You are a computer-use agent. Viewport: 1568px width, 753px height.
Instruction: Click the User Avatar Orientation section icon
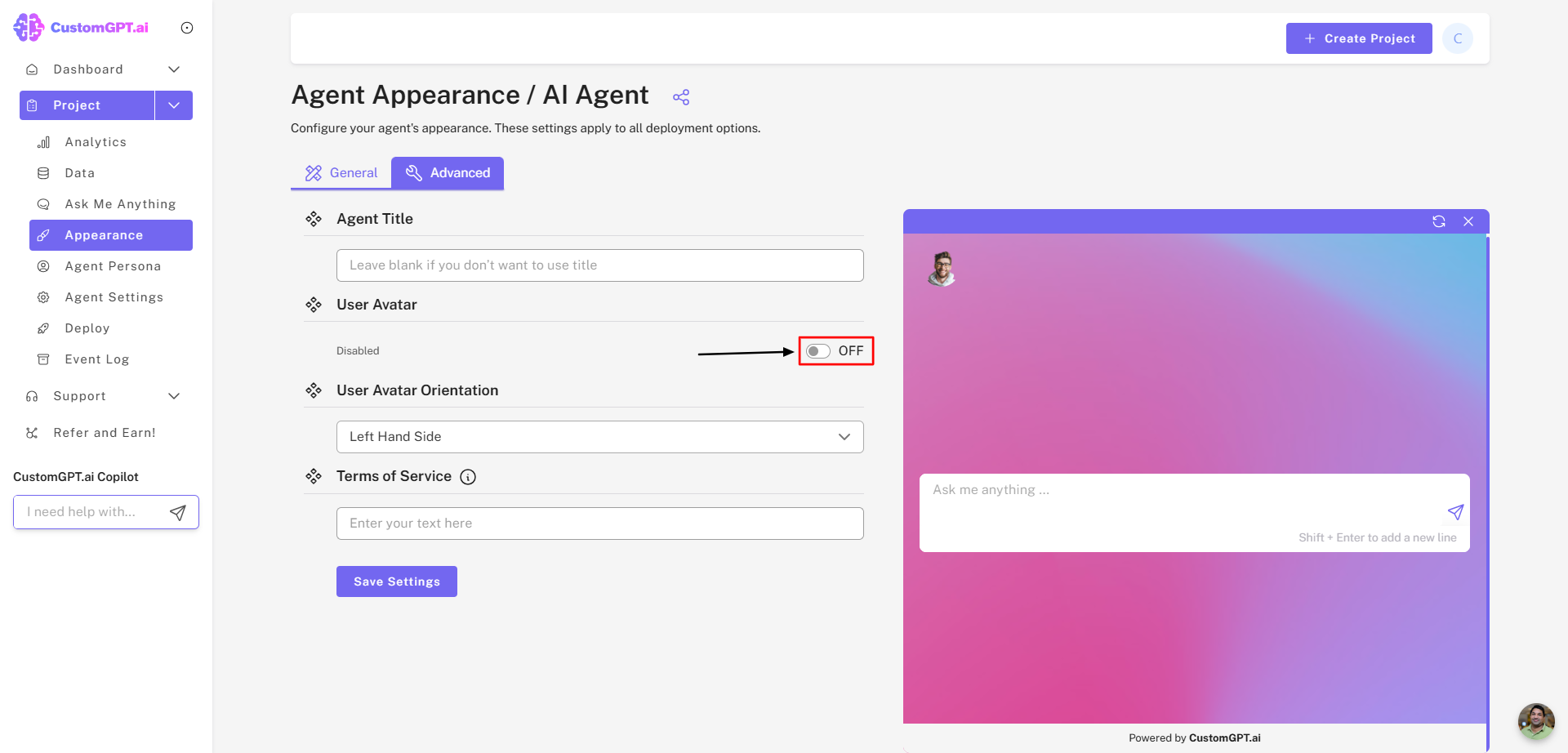[314, 390]
